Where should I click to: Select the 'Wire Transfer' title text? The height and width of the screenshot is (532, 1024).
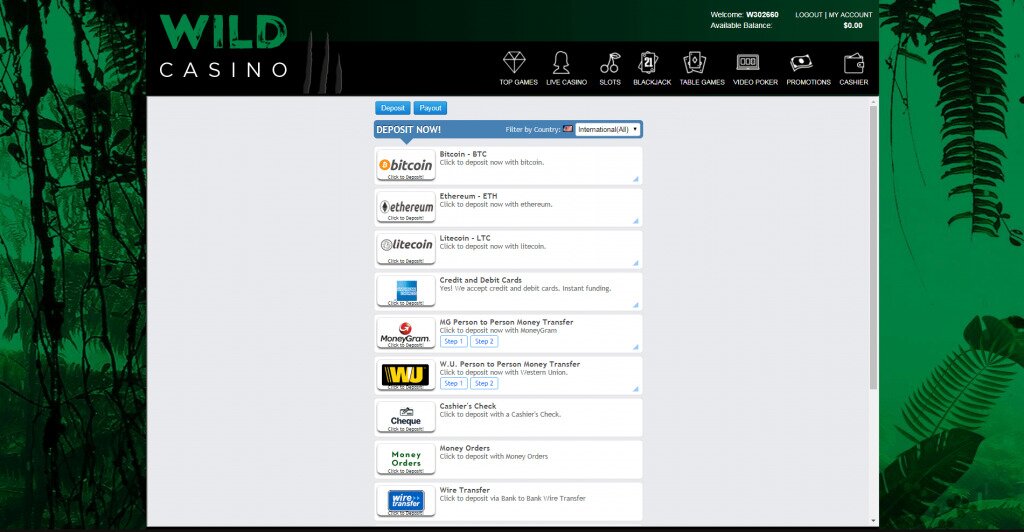click(464, 490)
